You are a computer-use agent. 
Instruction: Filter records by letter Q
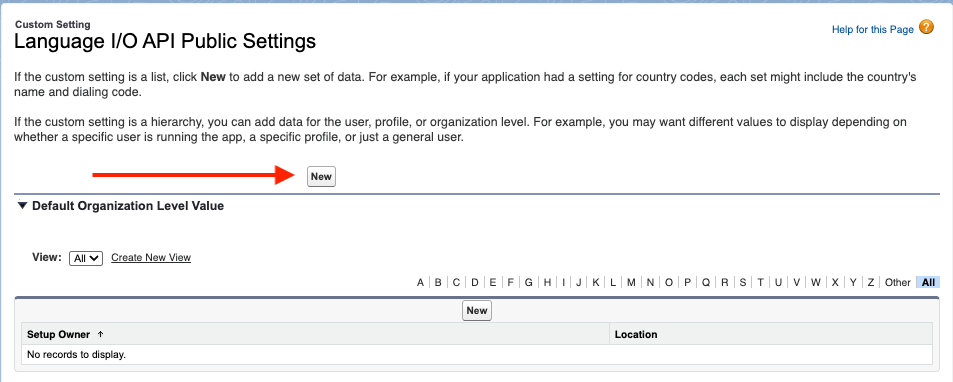pyautogui.click(x=706, y=282)
